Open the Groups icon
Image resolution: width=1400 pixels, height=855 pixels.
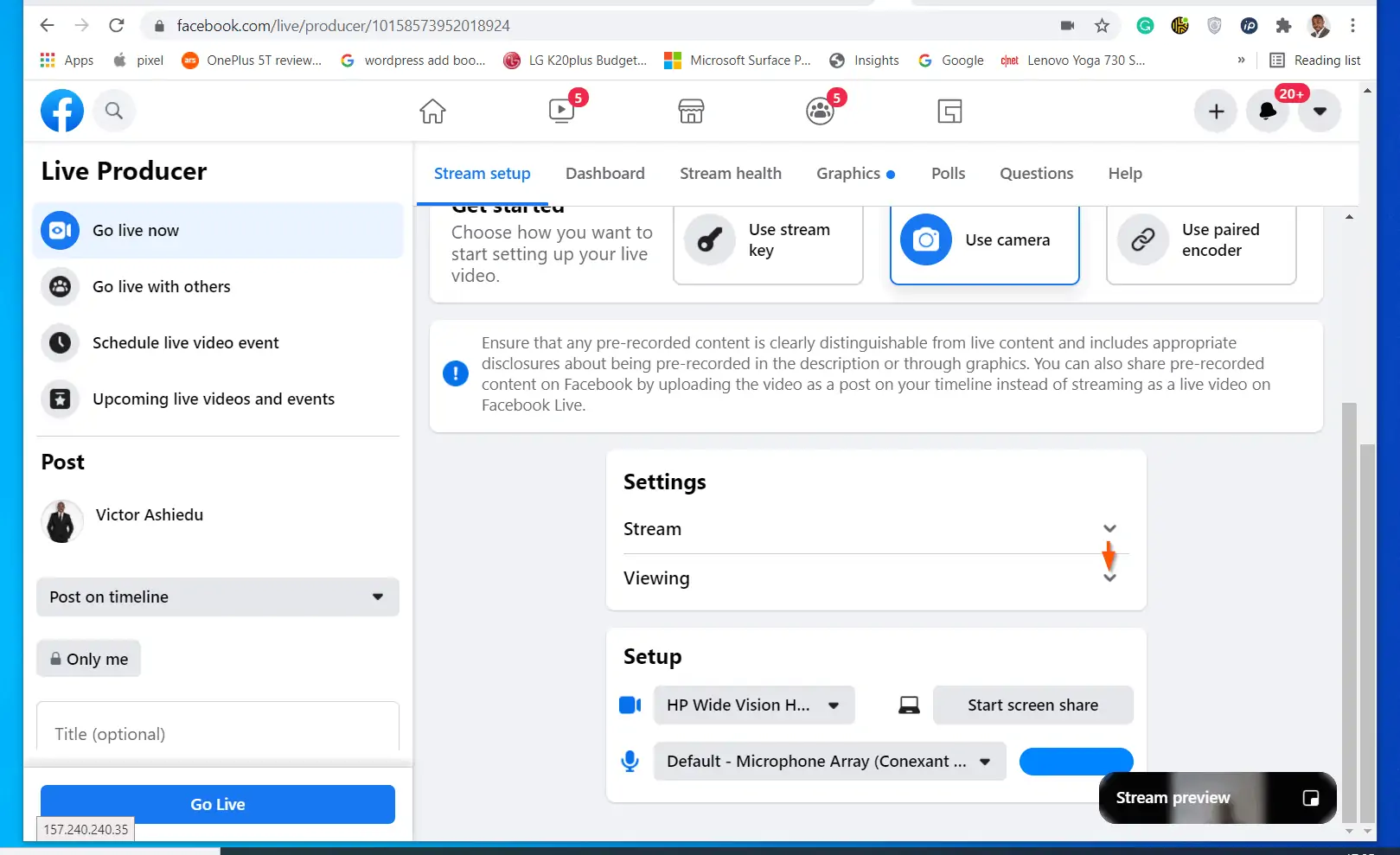(820, 112)
